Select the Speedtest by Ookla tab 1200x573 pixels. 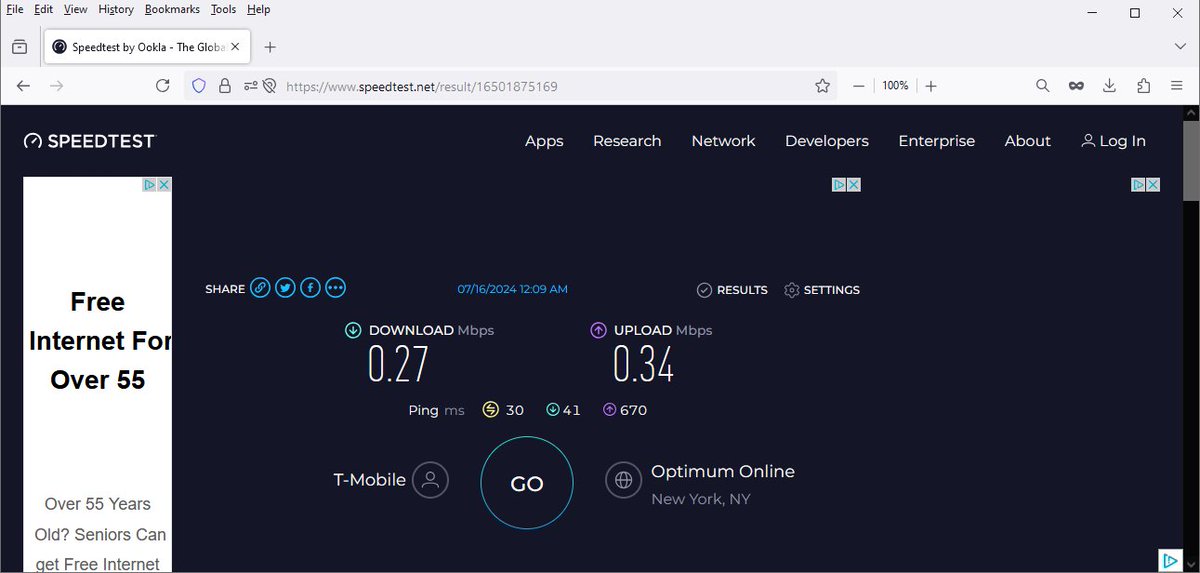(147, 47)
